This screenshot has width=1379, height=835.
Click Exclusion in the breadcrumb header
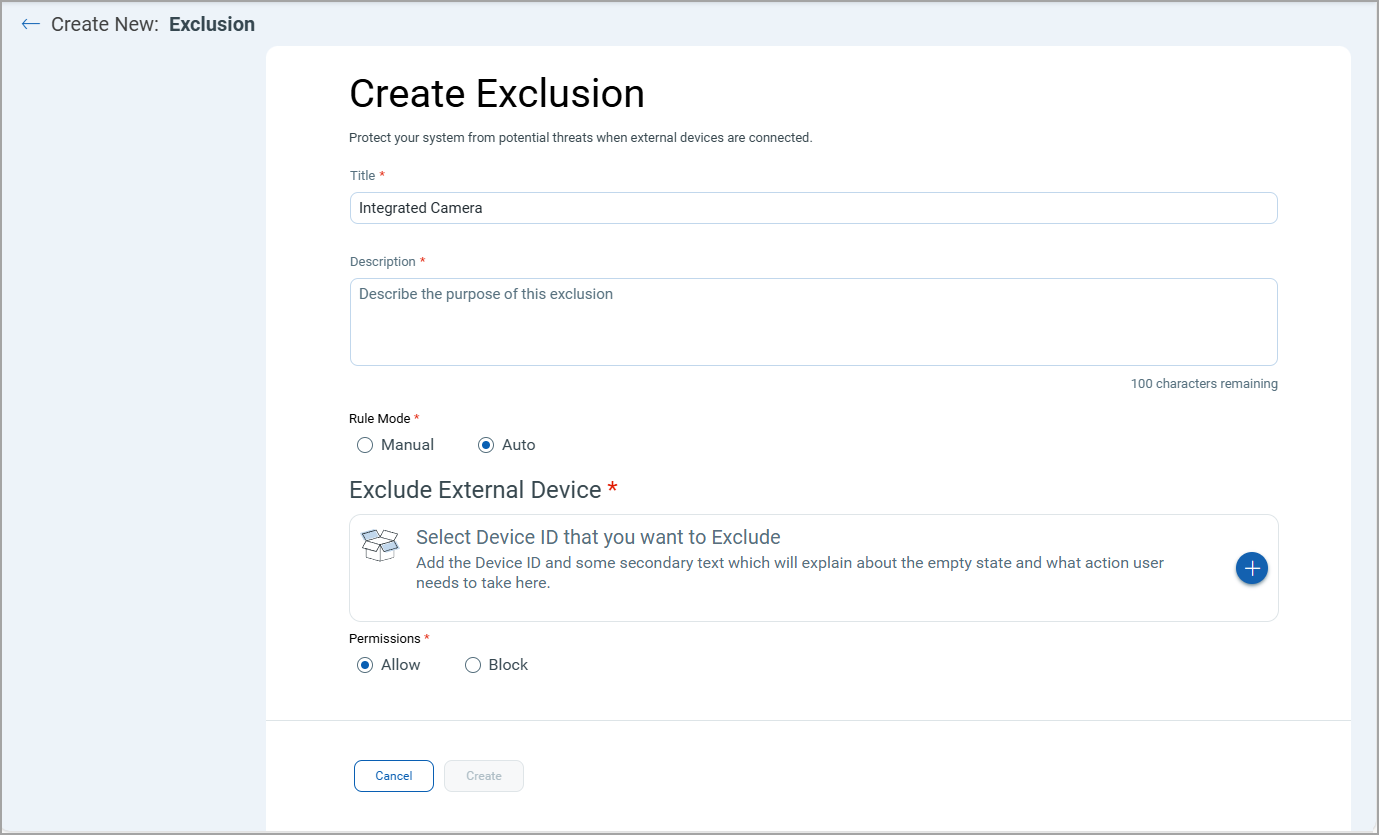(x=211, y=23)
